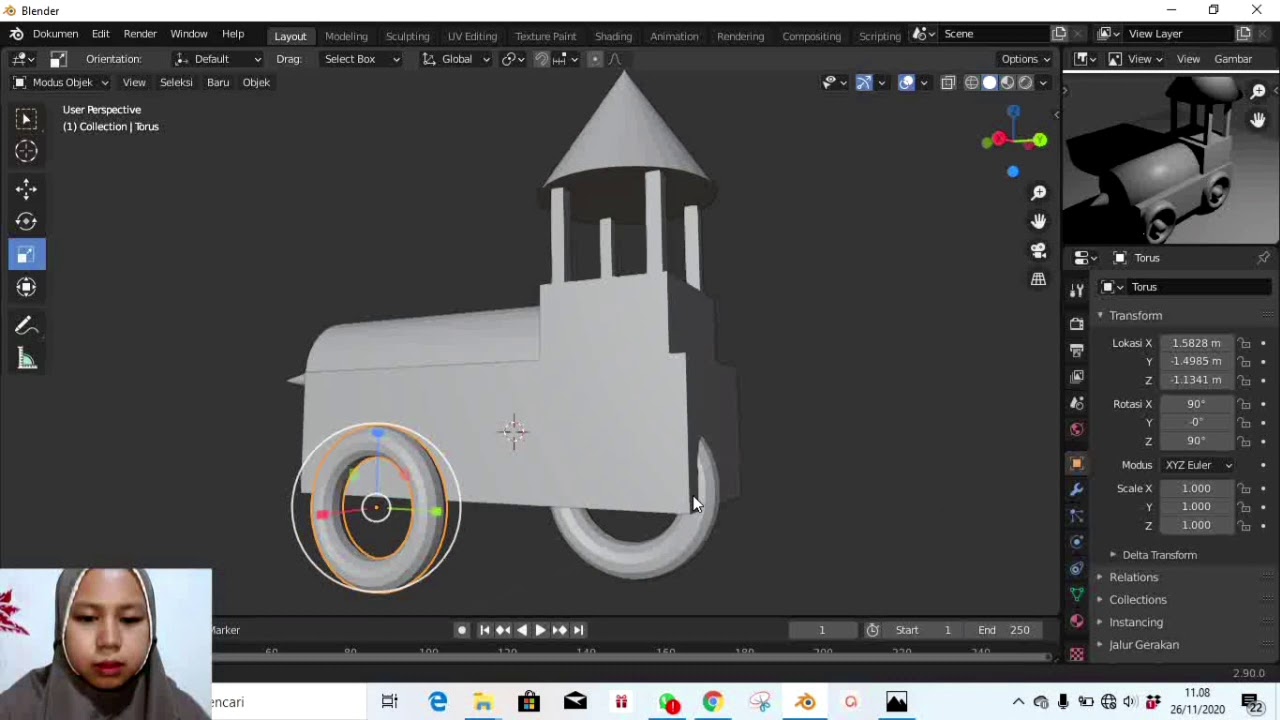
Task: Expand the Collections panel
Action: pyautogui.click(x=1137, y=600)
